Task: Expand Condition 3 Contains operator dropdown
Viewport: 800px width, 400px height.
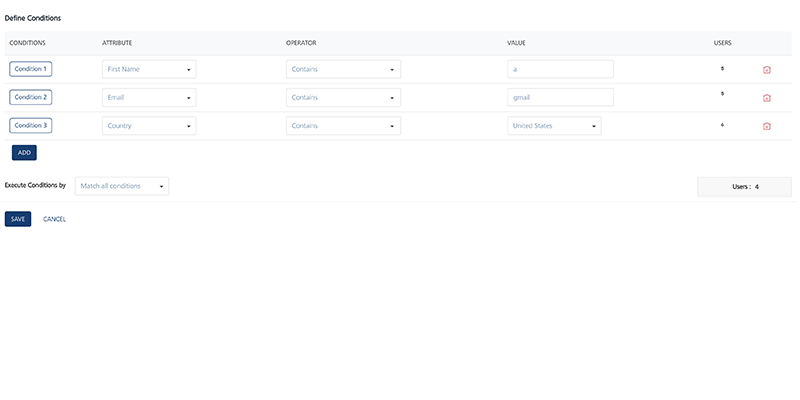Action: click(343, 126)
